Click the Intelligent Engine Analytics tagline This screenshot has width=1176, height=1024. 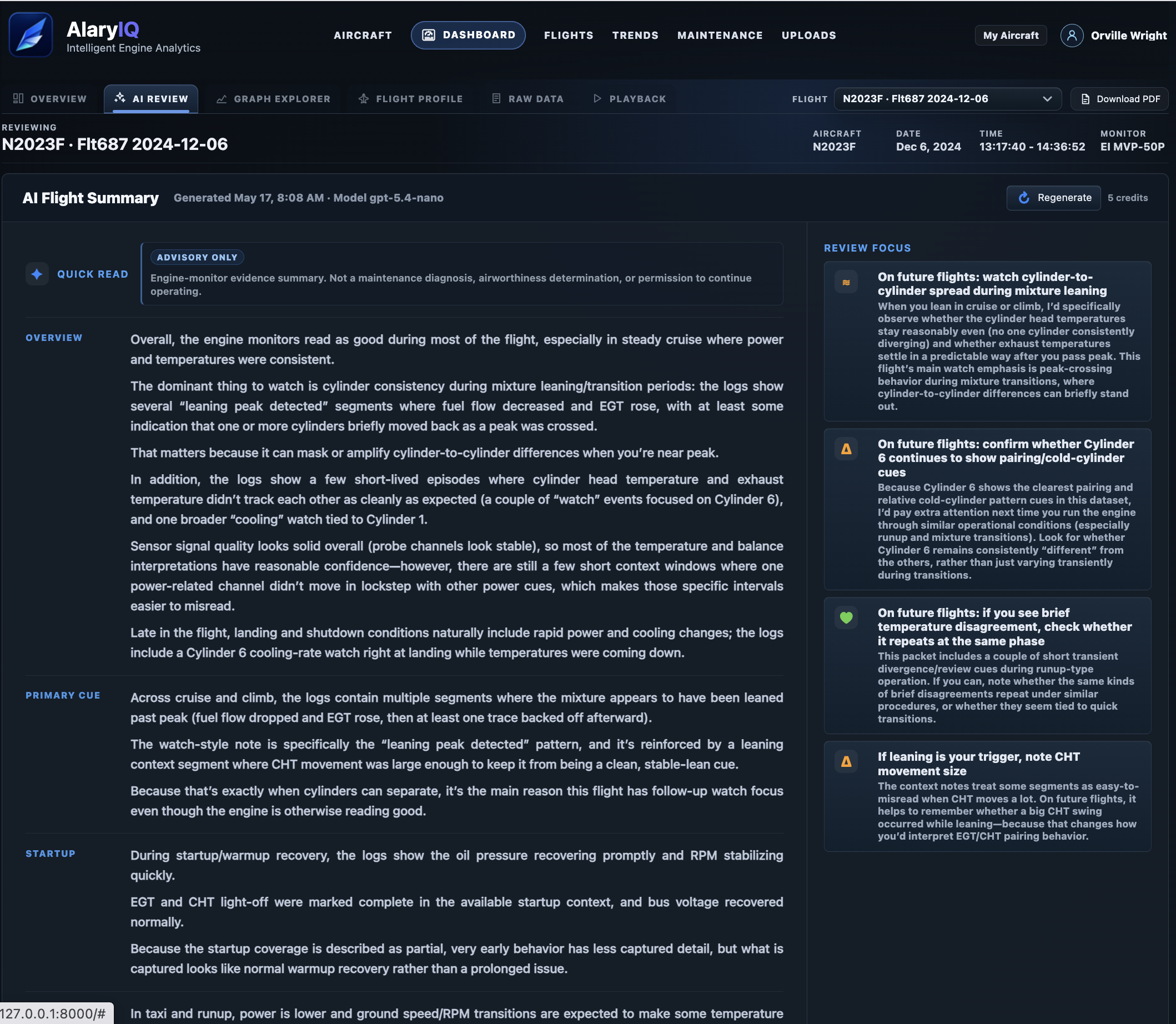coord(133,48)
